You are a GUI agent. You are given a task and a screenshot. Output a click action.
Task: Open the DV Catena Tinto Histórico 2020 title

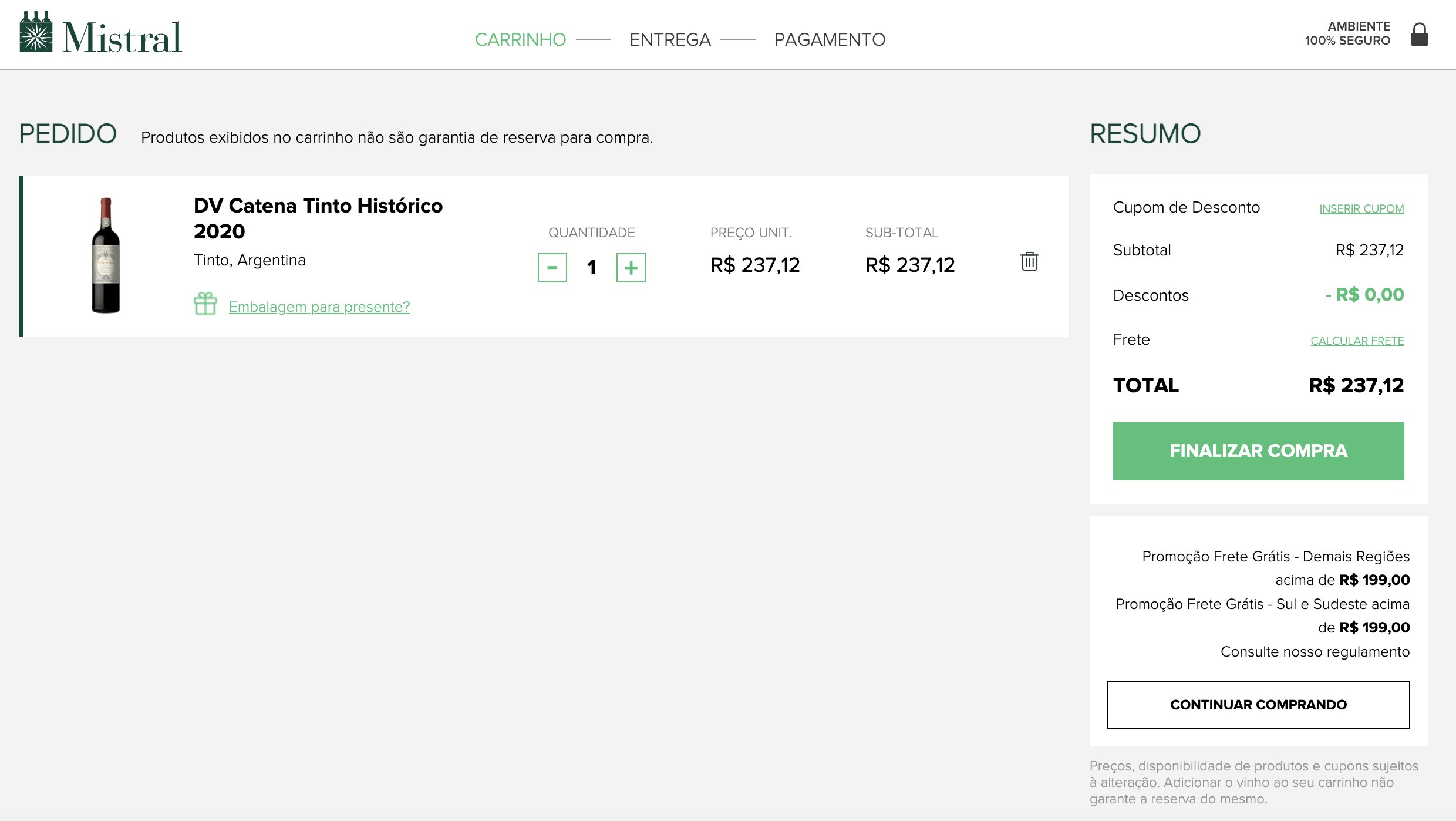tap(318, 218)
